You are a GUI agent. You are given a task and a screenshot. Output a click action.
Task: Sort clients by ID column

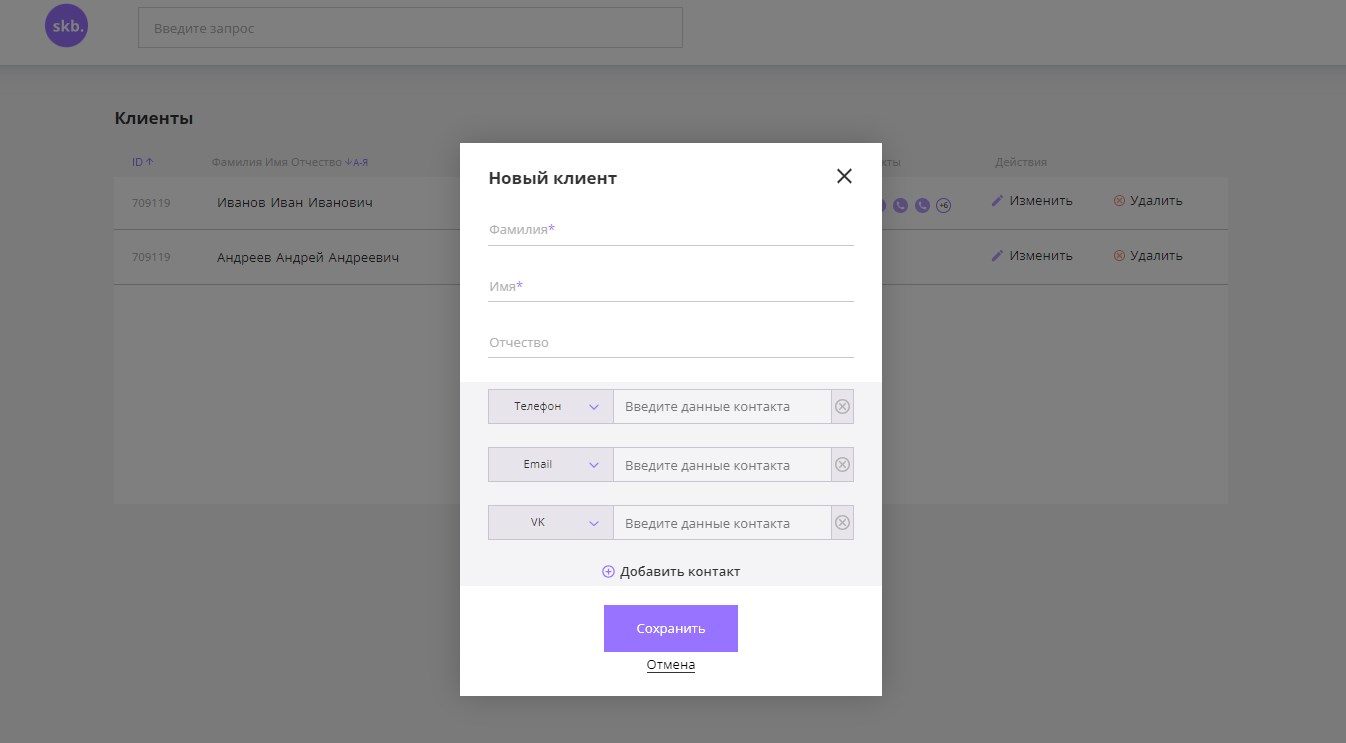click(x=142, y=162)
